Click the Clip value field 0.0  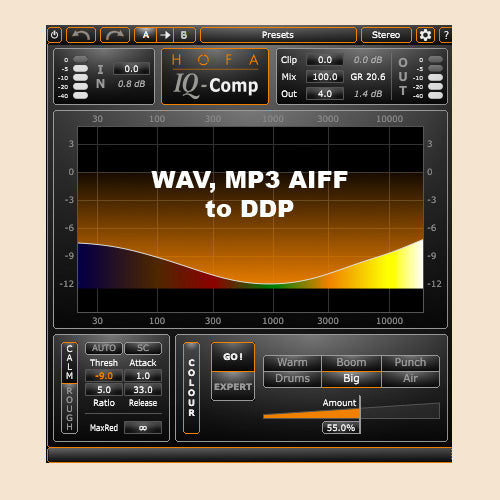click(325, 60)
